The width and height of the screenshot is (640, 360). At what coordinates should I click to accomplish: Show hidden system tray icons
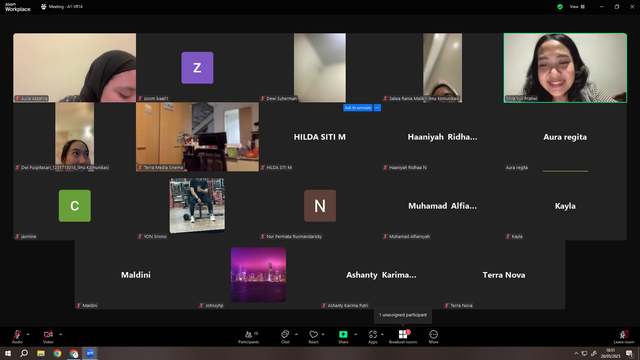point(576,353)
